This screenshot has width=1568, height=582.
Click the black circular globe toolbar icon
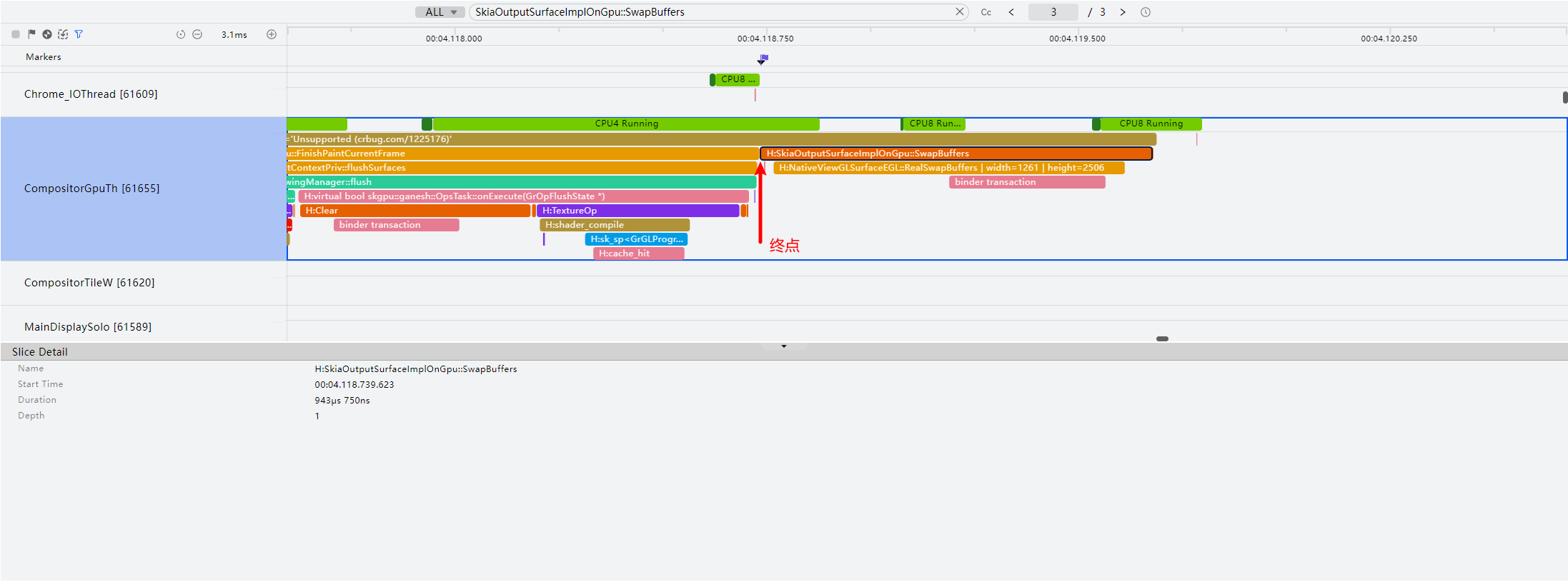coord(47,34)
